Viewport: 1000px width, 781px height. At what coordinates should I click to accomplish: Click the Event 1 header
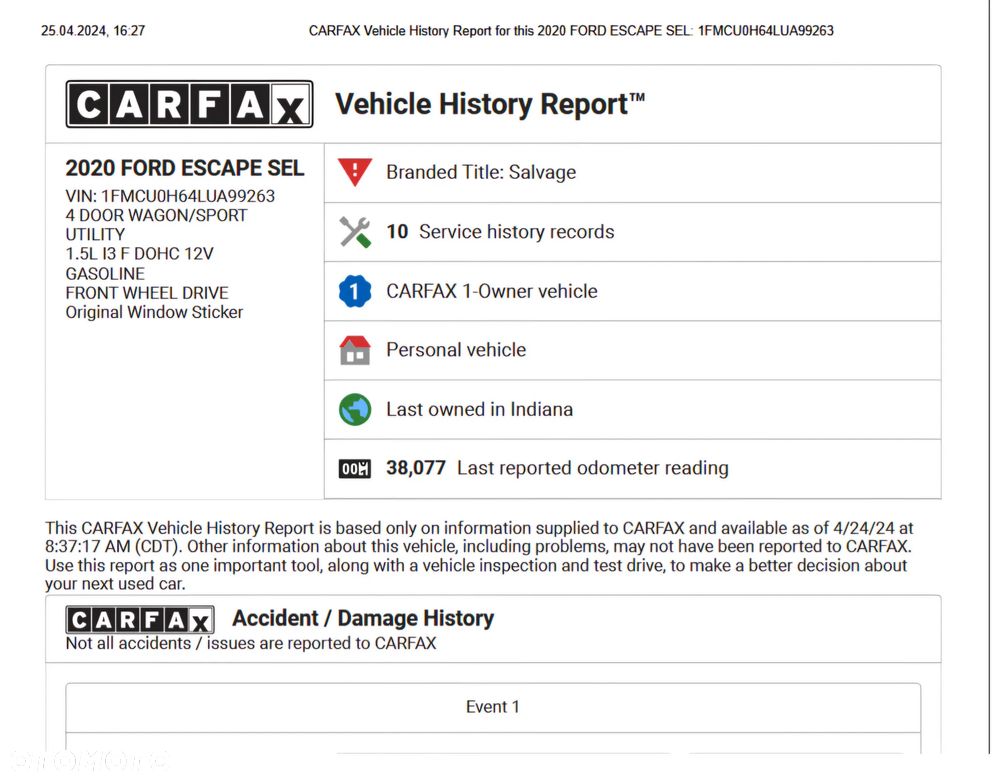493,707
